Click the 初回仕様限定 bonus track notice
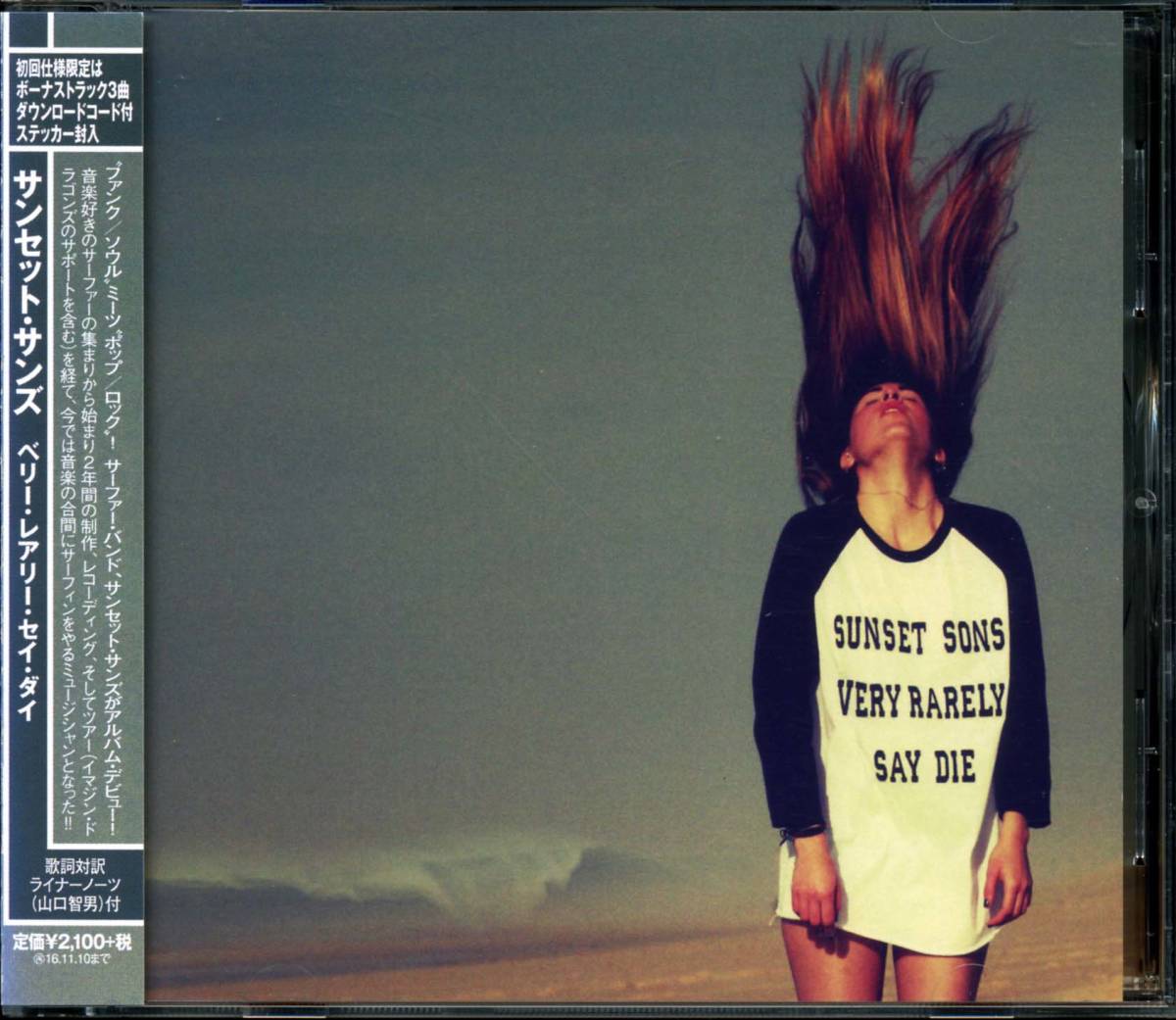1176x1020 pixels. (73, 101)
